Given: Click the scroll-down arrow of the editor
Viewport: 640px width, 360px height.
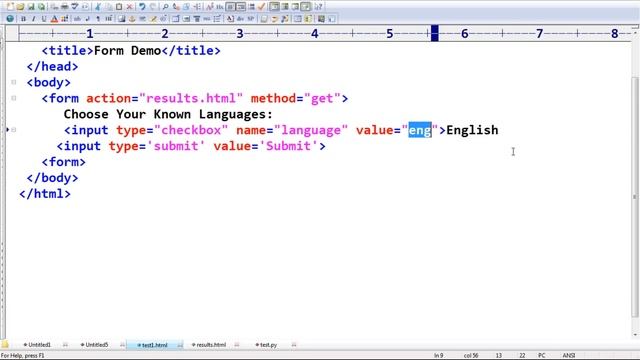Looking at the screenshot, I should 635,335.
